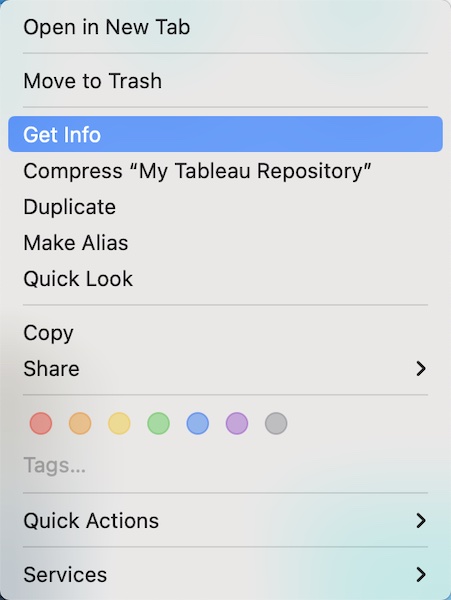
Task: Apply the purple color tag
Action: (237, 423)
